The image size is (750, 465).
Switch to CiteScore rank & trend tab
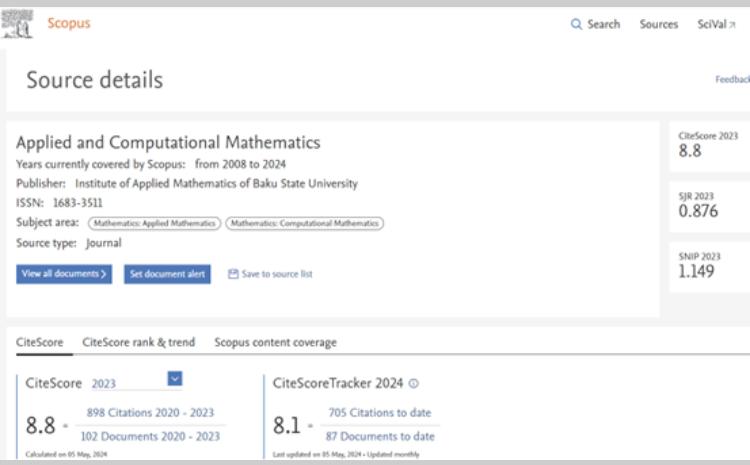pyautogui.click(x=139, y=343)
